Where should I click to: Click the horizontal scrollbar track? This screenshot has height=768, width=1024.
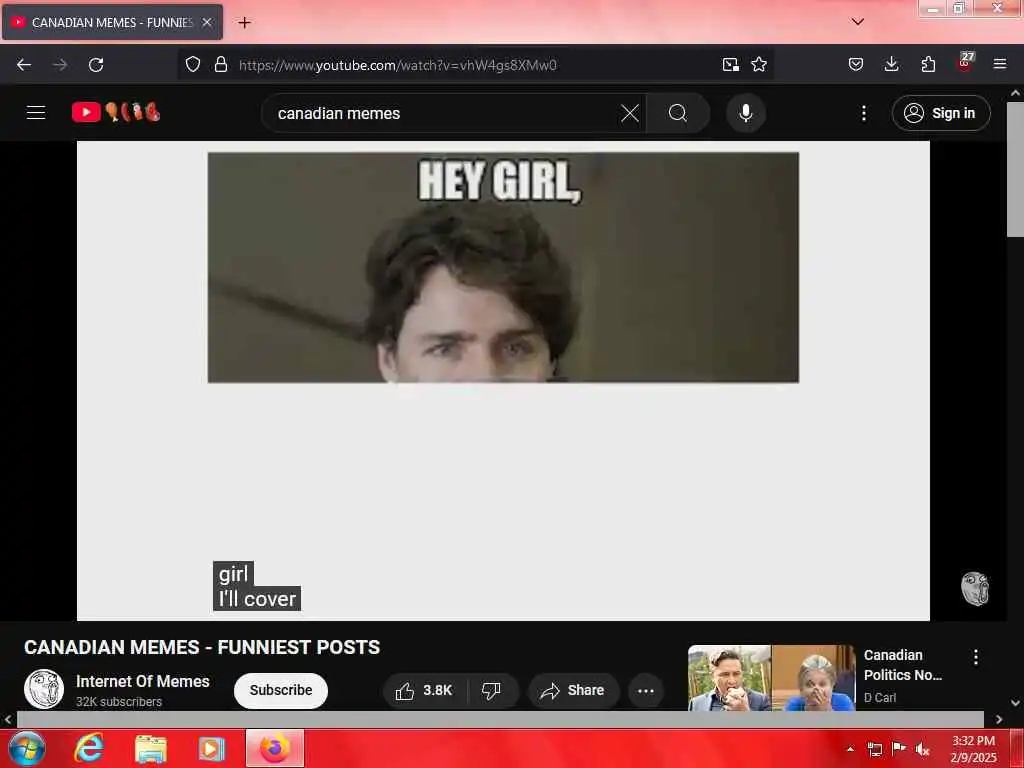[500, 719]
